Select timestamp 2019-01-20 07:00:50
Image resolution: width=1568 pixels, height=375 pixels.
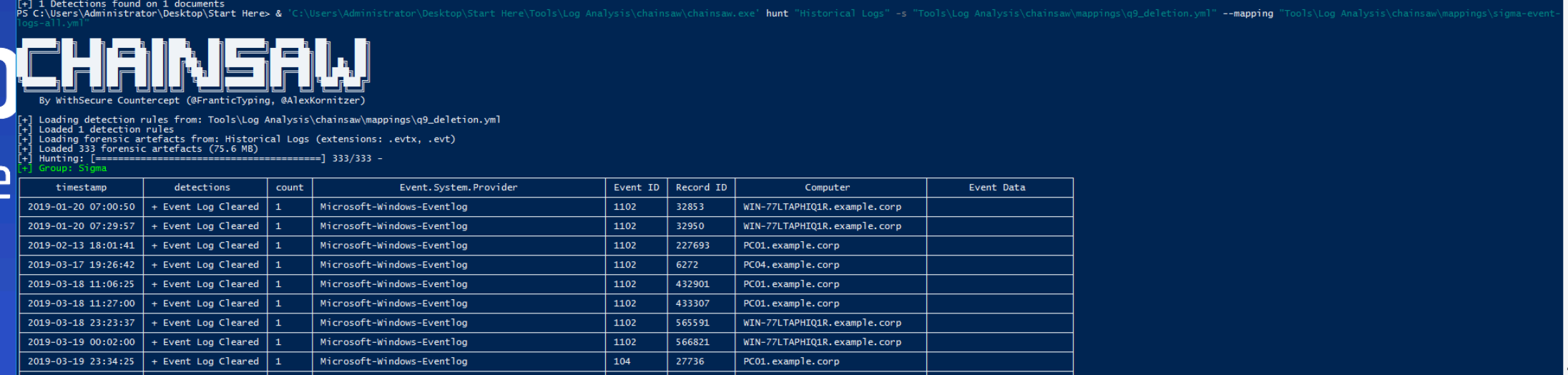[x=81, y=207]
